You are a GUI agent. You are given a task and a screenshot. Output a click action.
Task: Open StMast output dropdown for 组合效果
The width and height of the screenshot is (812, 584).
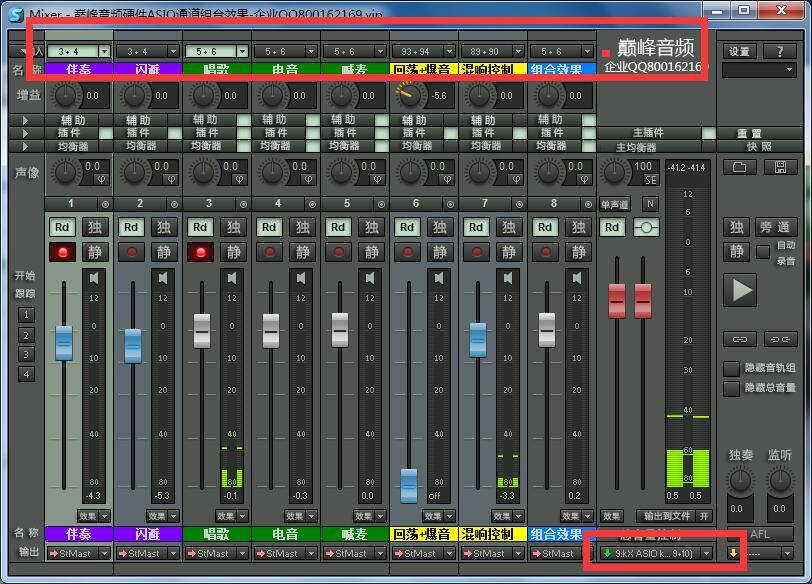561,553
